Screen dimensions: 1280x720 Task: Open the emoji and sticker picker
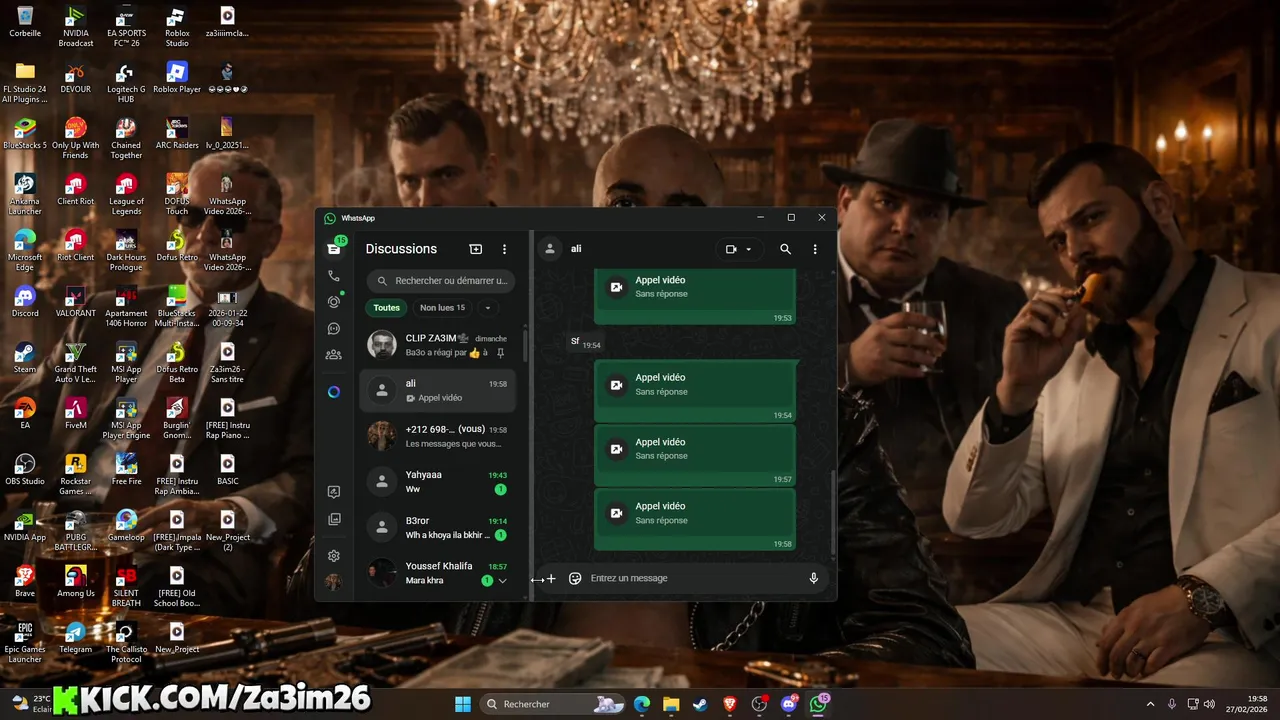(x=575, y=578)
